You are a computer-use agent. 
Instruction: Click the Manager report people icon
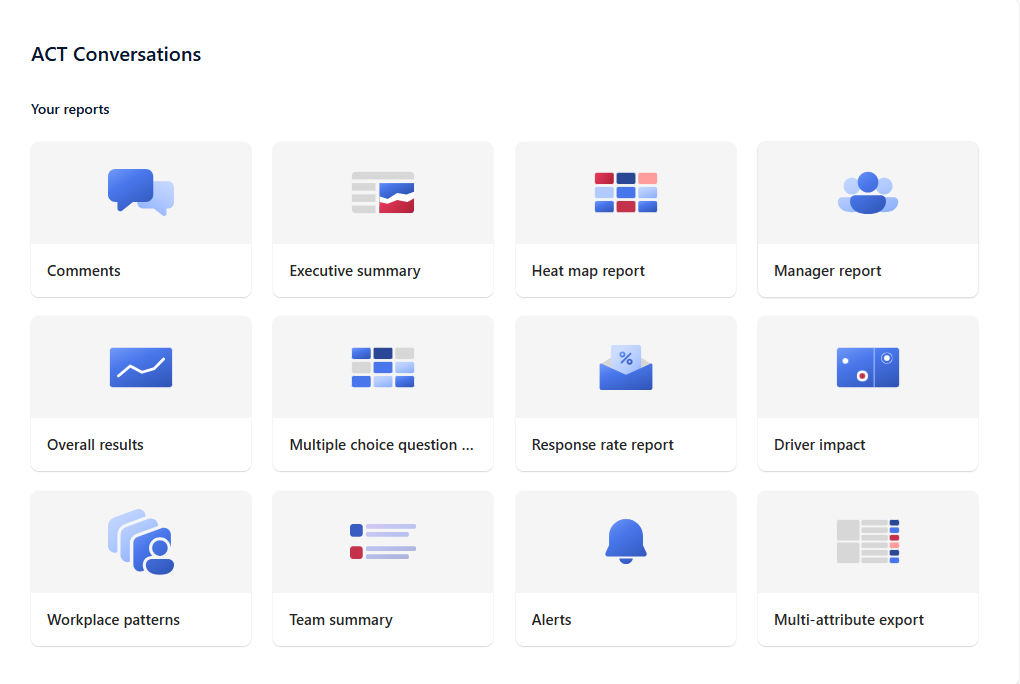[x=867, y=192]
